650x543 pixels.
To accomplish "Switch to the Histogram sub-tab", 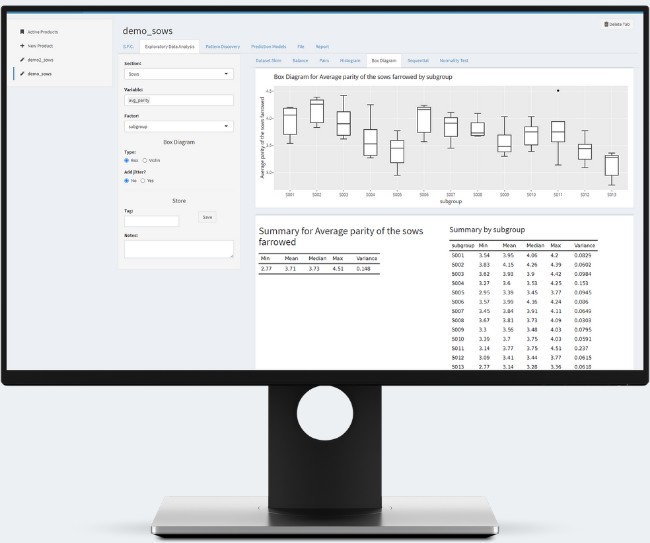I will (x=350, y=61).
